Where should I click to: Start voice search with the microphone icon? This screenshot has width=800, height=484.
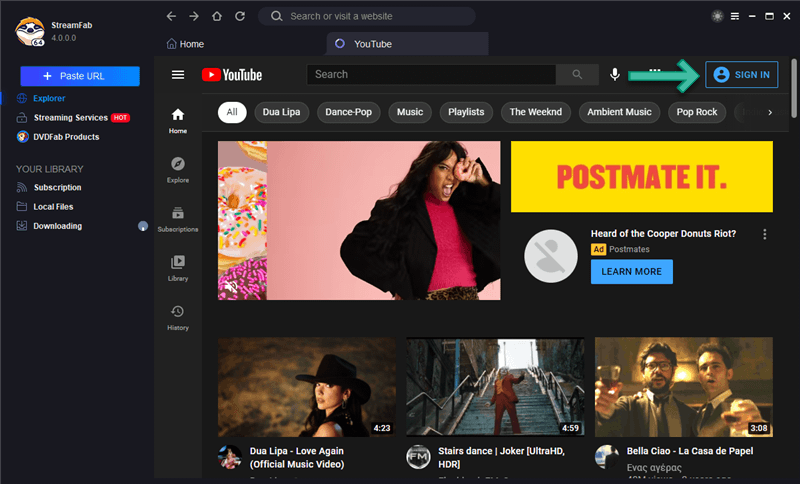(x=615, y=74)
